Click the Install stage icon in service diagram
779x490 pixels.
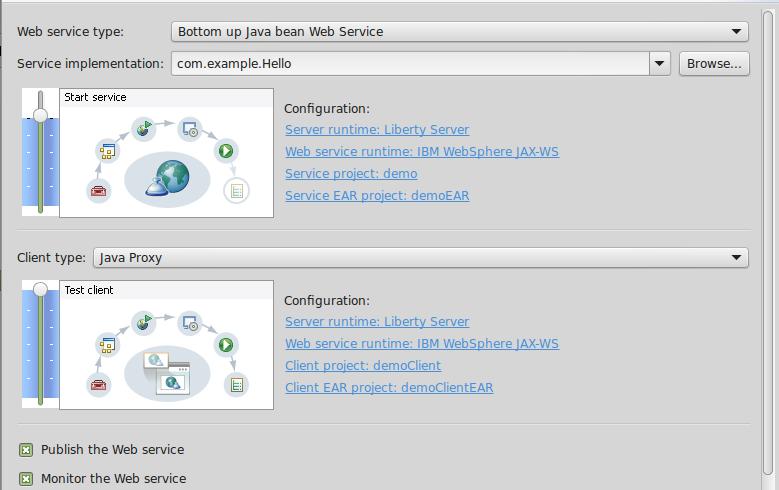(x=190, y=130)
